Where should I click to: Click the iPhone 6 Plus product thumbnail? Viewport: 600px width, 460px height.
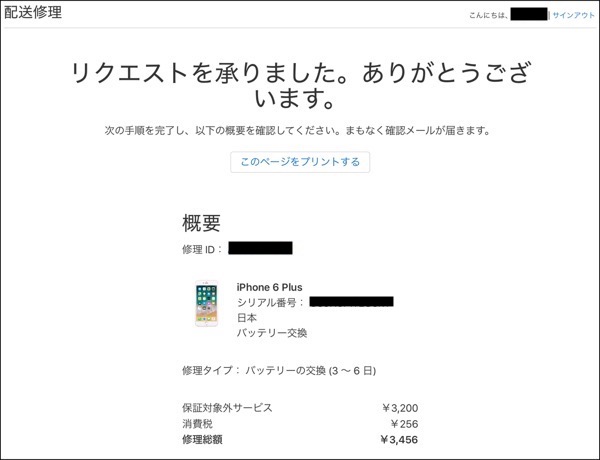click(x=207, y=305)
